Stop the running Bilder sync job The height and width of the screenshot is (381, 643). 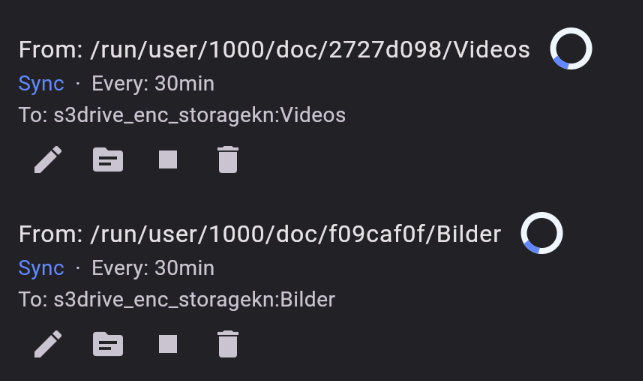(168, 344)
